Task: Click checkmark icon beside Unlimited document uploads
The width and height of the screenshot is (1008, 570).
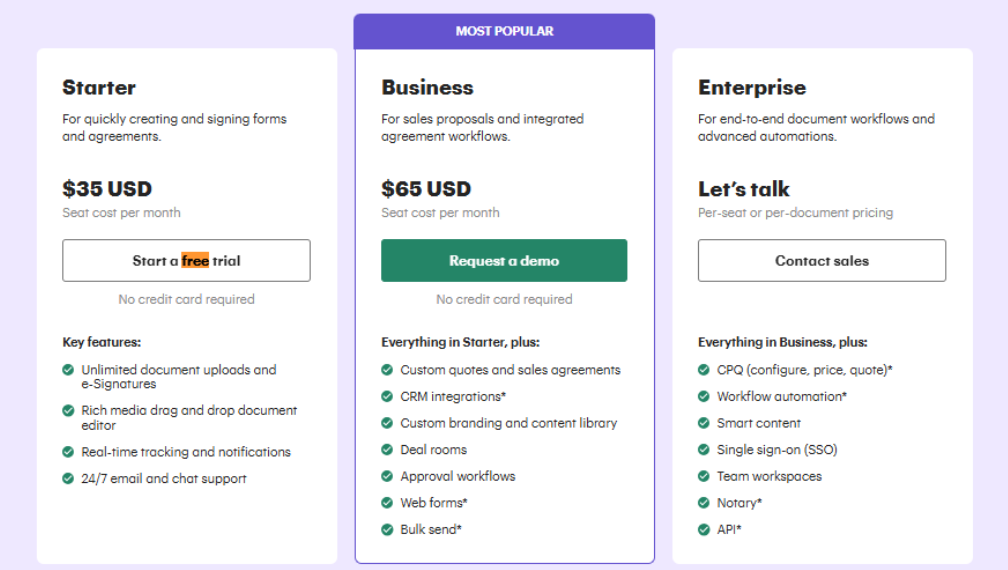Action: pyautogui.click(x=68, y=370)
